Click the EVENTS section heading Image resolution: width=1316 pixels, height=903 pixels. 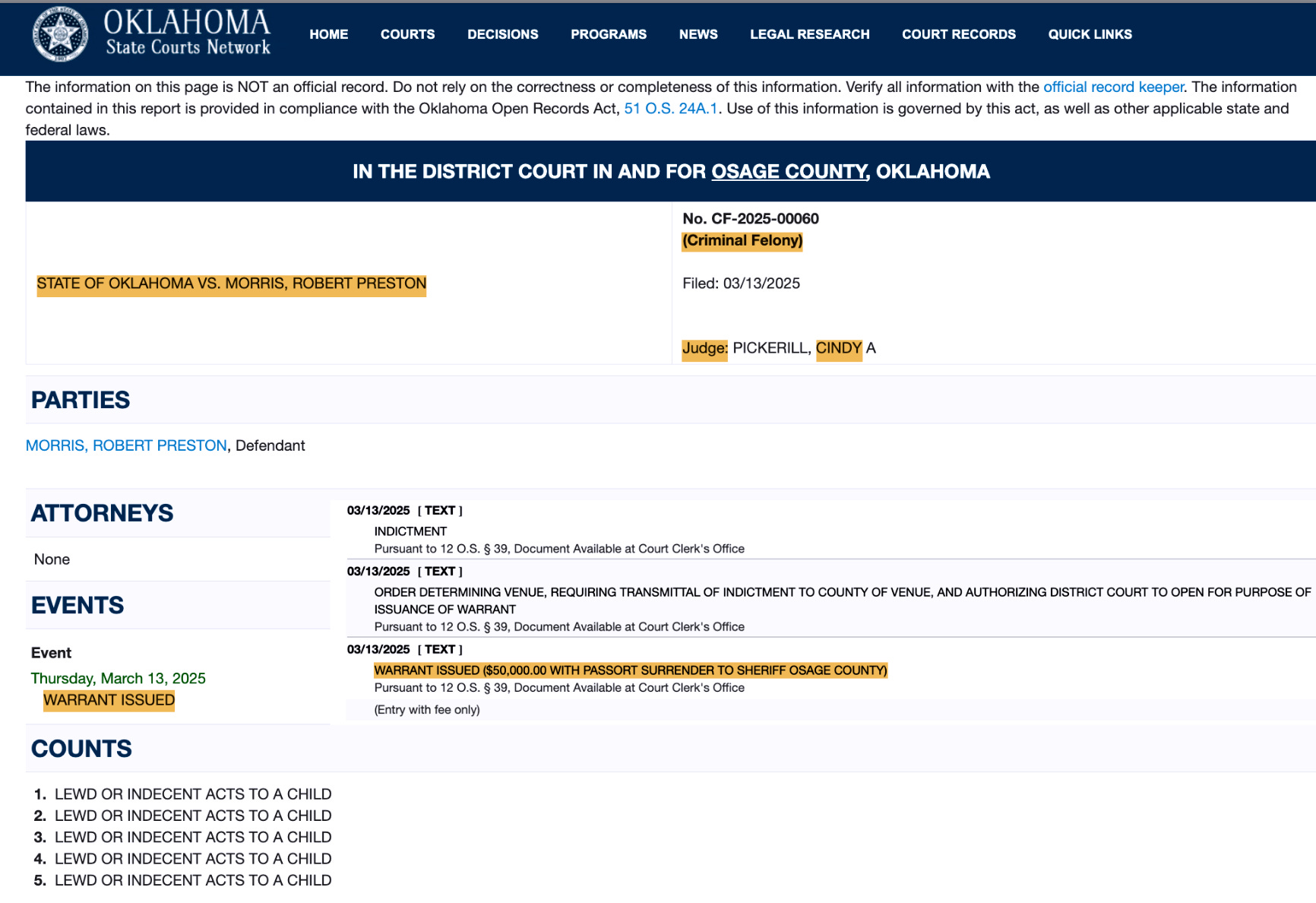tap(78, 605)
